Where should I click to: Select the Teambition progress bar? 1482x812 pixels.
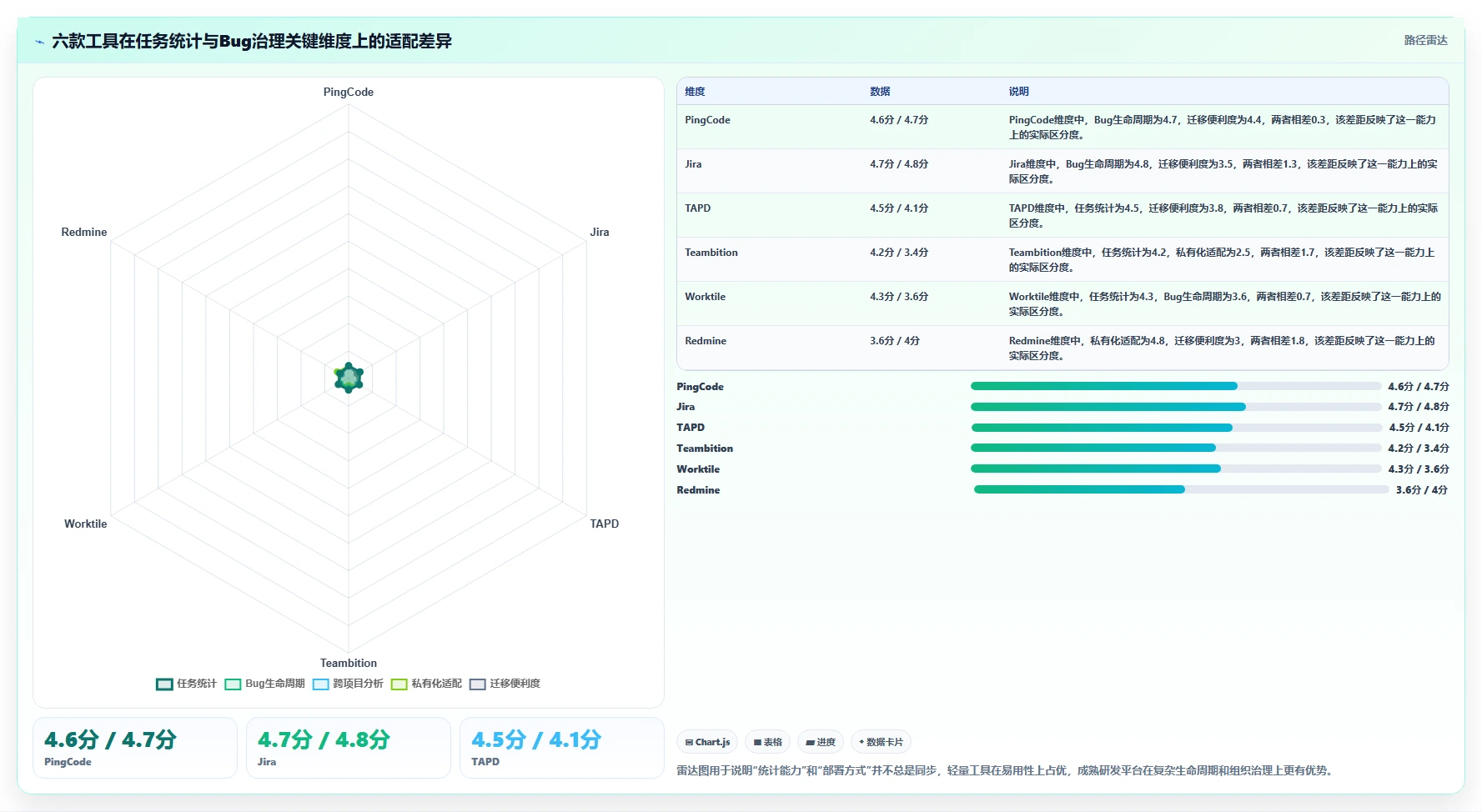point(1176,448)
